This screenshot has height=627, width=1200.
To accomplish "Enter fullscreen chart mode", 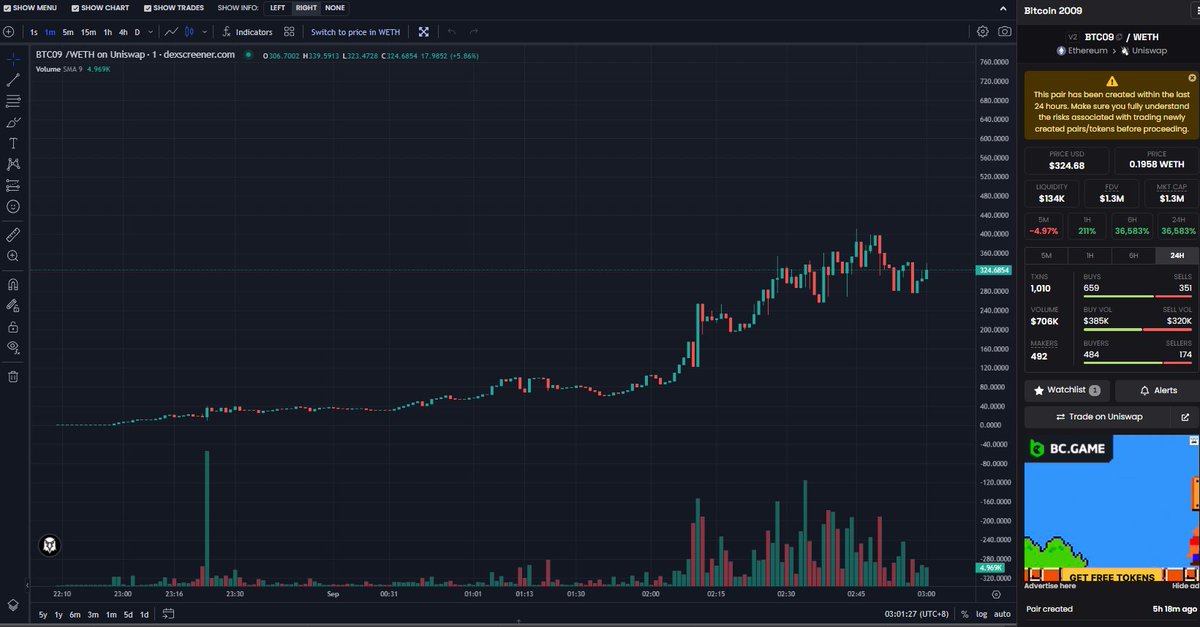I will point(424,32).
